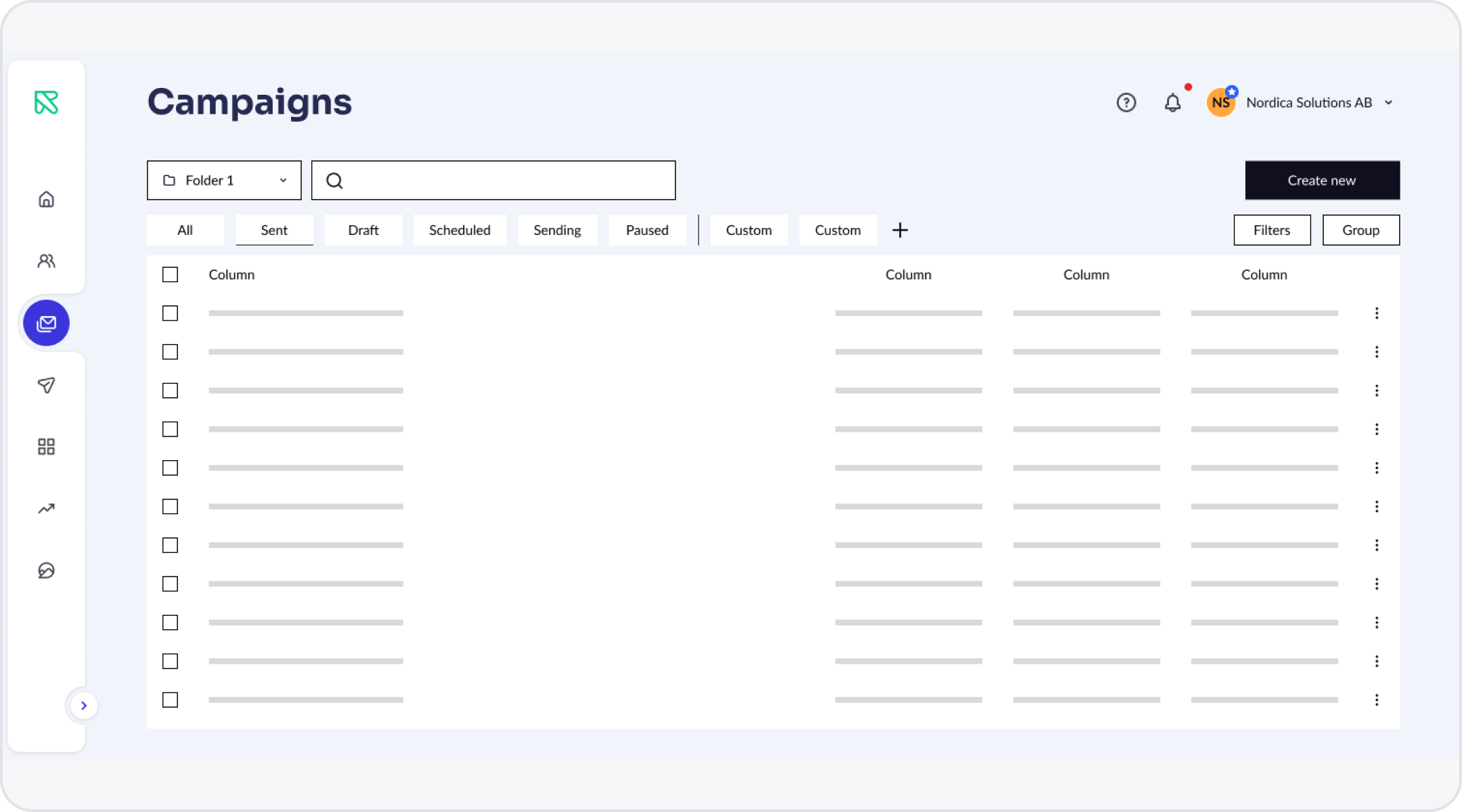Image resolution: width=1462 pixels, height=812 pixels.
Task: Select the Campaigns envelope icon
Action: coord(46,323)
